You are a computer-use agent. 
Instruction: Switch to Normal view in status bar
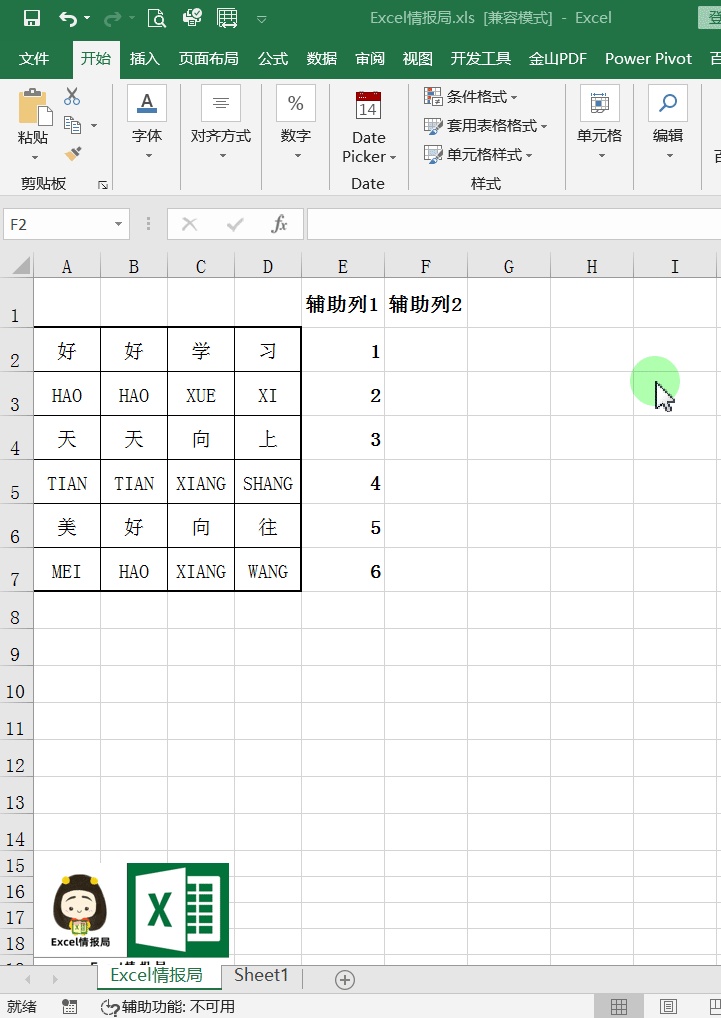618,1006
